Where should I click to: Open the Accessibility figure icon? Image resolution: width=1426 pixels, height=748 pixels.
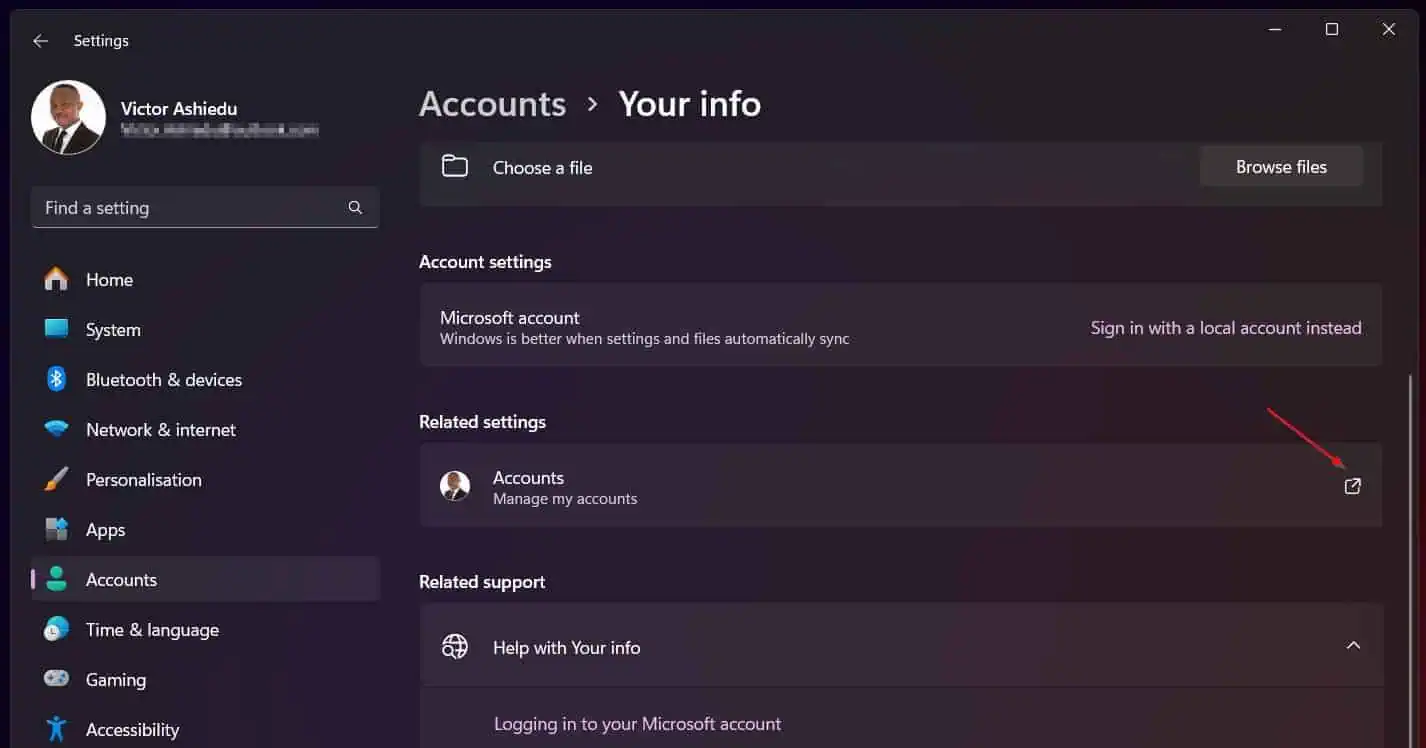tap(57, 729)
